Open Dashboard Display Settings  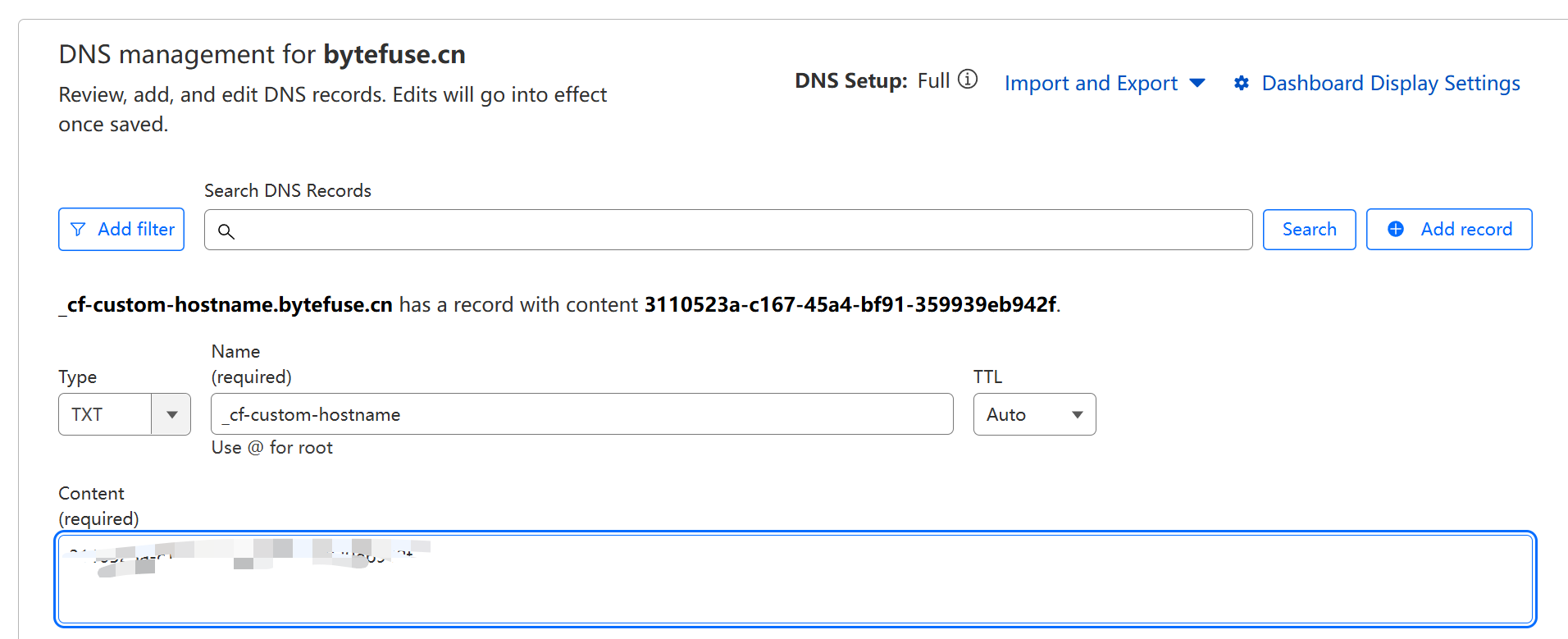pyautogui.click(x=1390, y=83)
